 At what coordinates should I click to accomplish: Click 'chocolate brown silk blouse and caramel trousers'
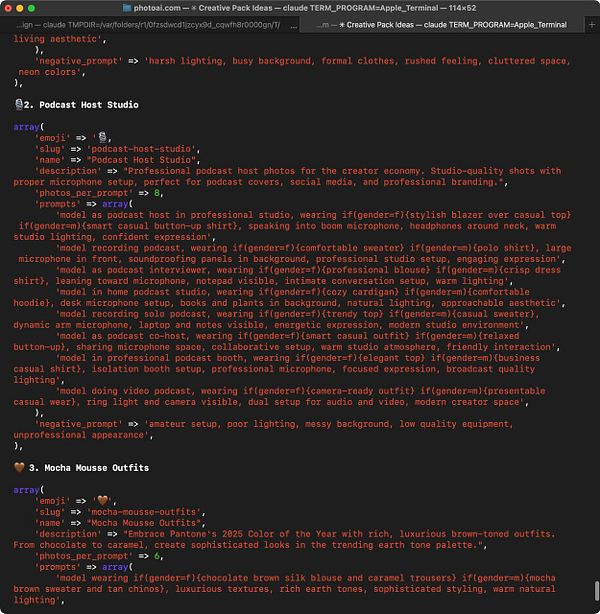326,578
